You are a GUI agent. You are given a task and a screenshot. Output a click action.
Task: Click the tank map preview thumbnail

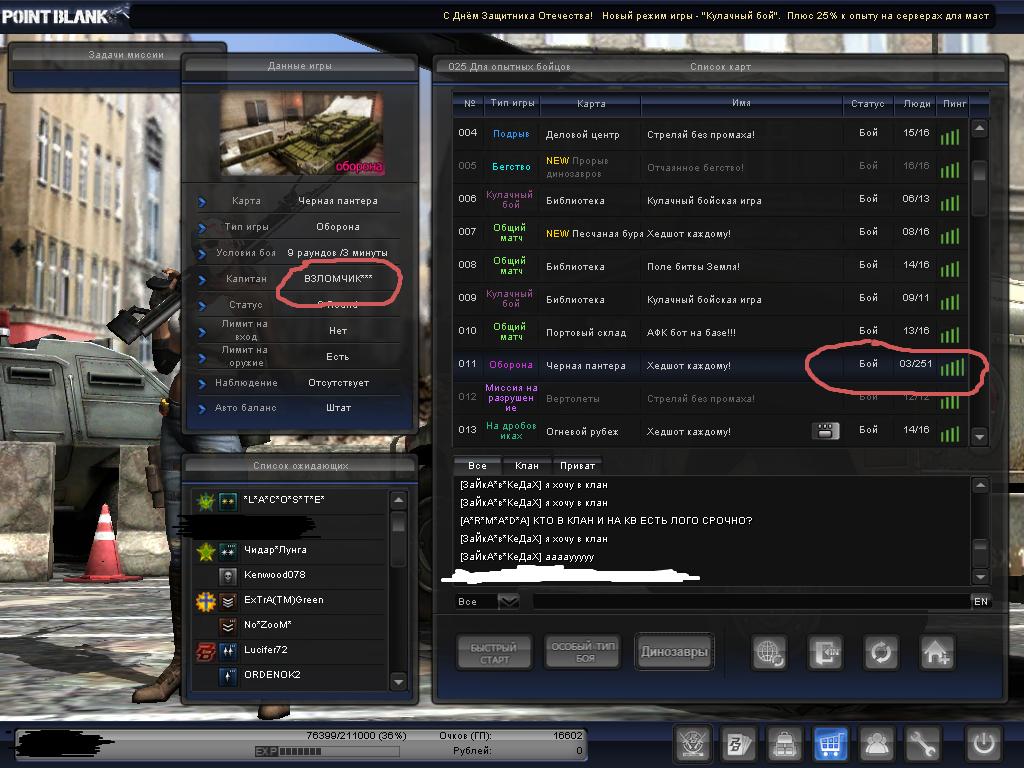point(302,133)
